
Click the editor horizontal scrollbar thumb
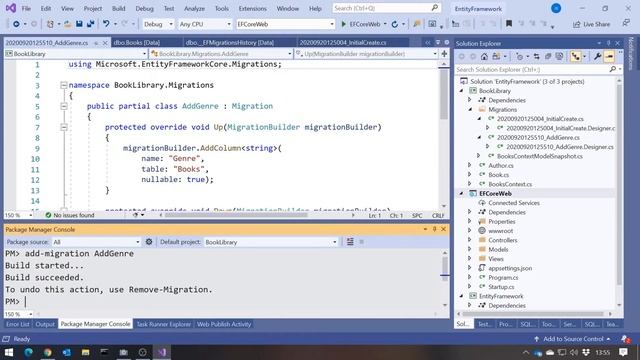coord(236,215)
